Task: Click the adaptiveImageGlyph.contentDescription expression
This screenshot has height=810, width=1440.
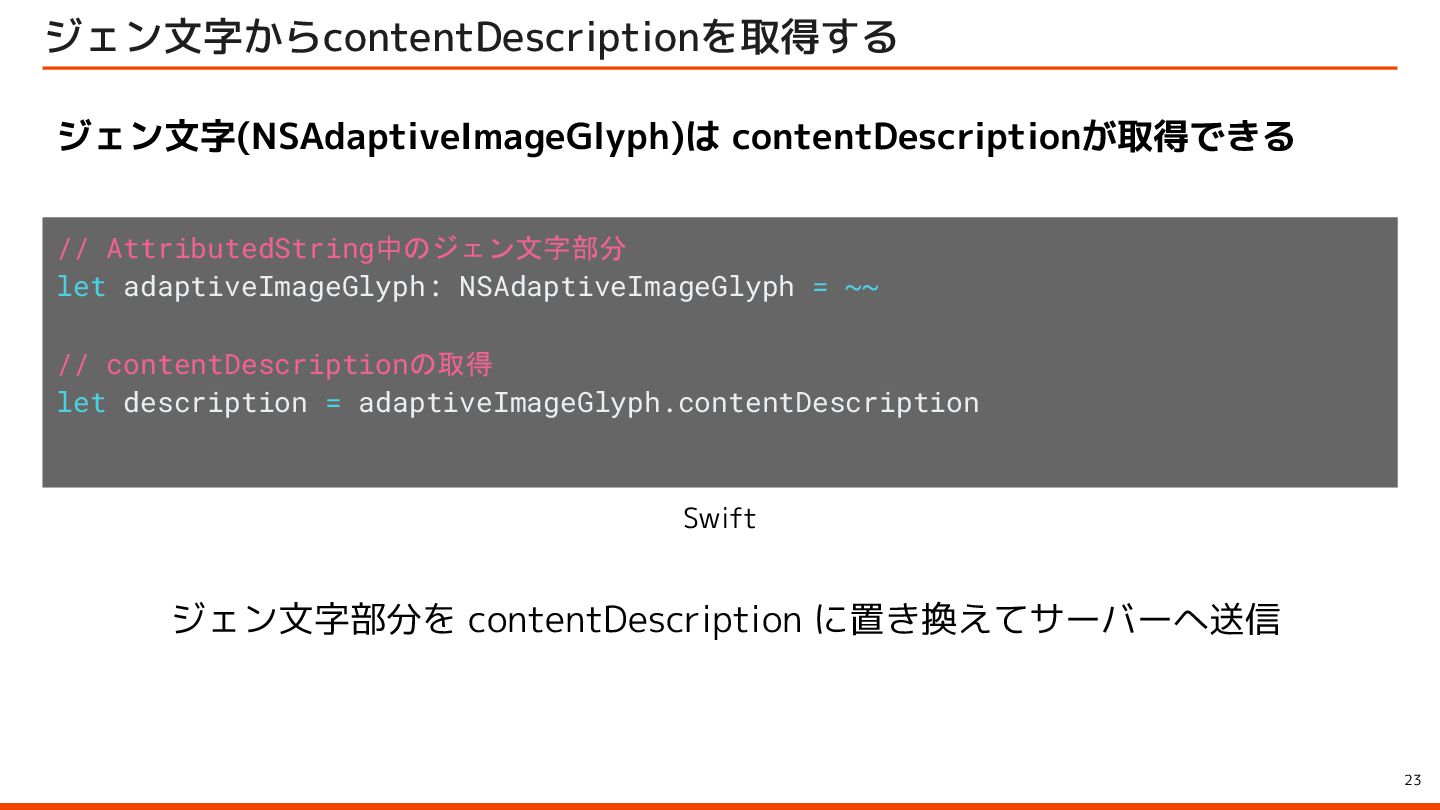Action: click(668, 403)
